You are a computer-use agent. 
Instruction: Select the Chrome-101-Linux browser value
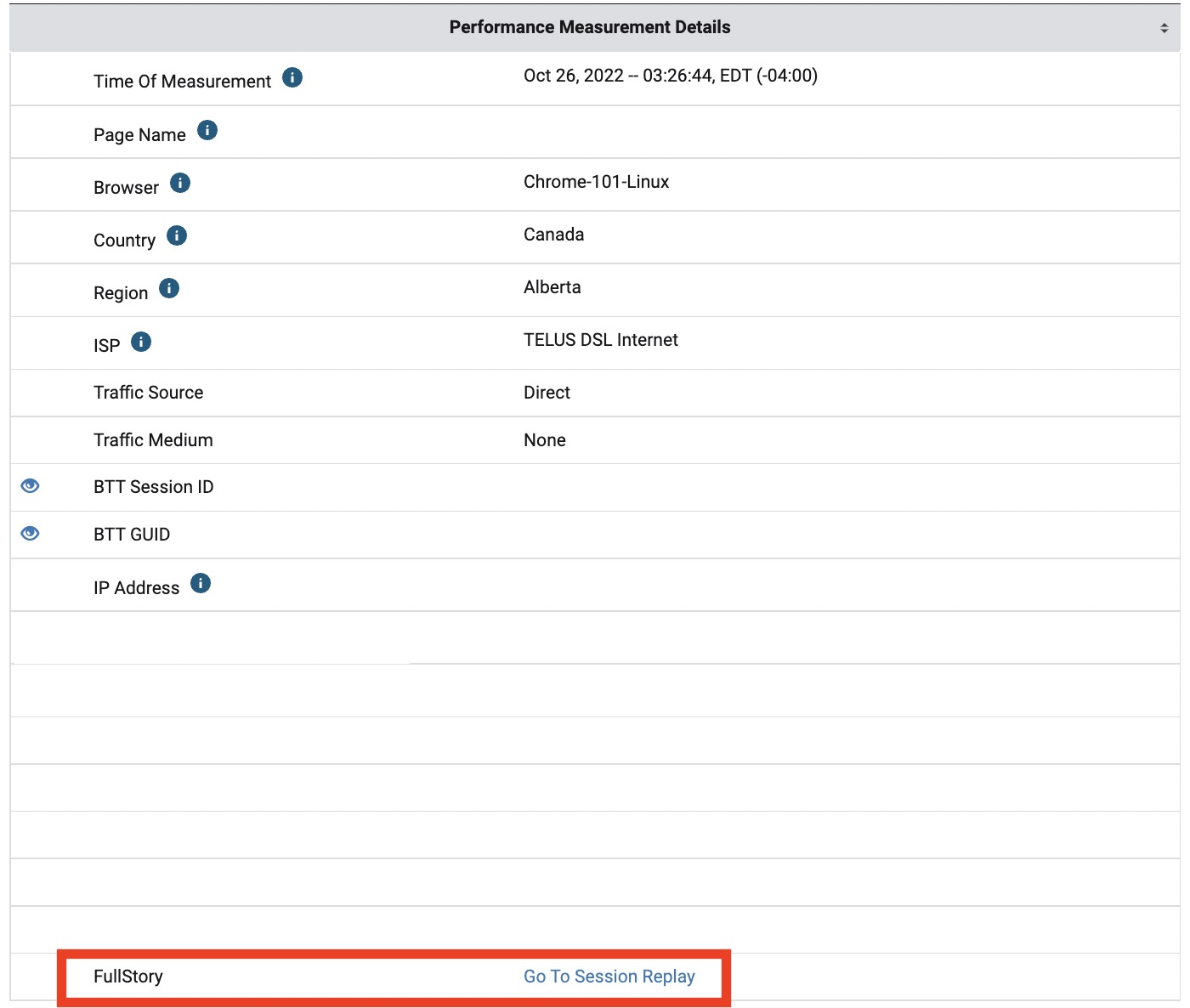596,182
